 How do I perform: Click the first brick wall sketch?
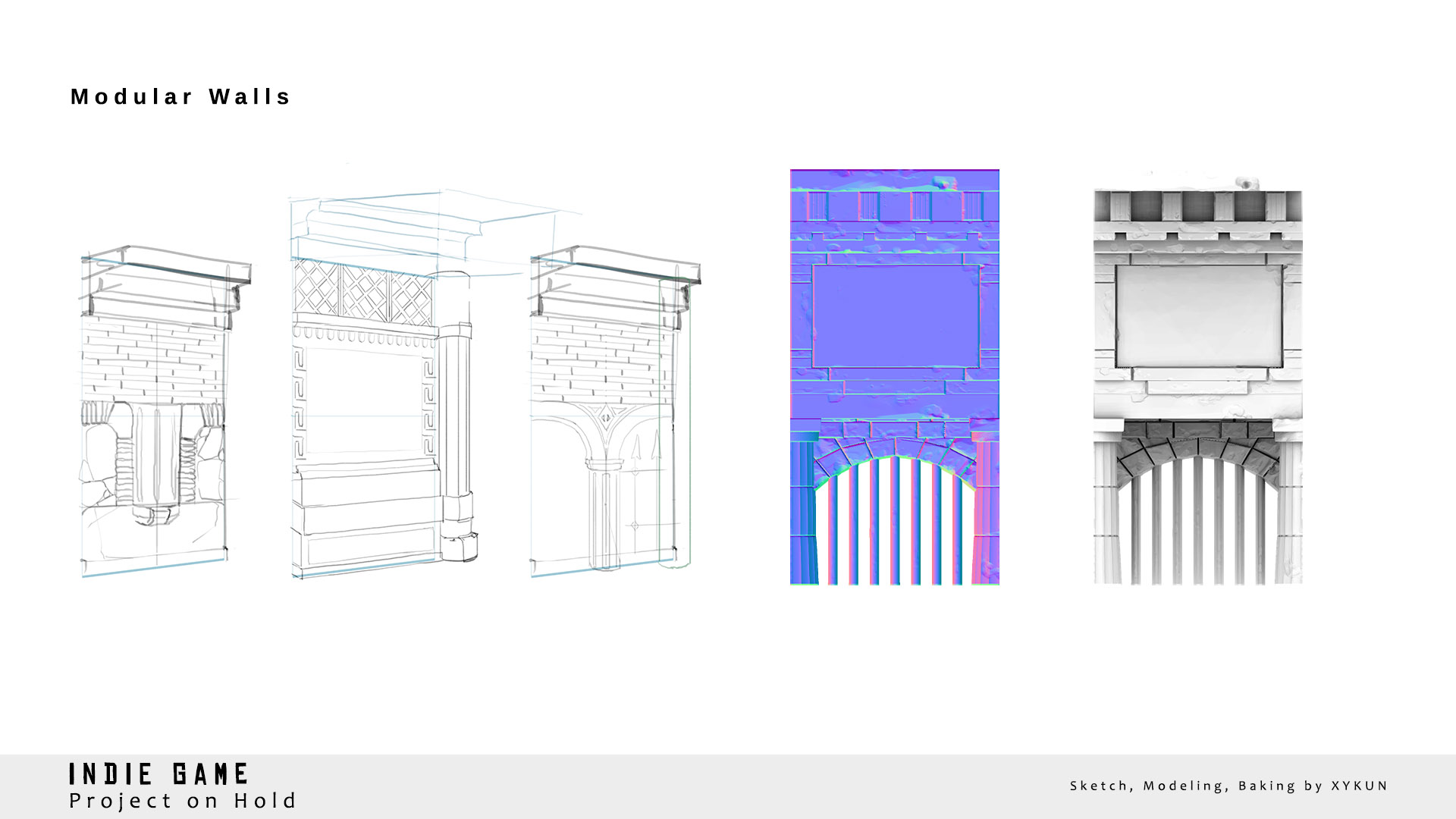point(166,411)
